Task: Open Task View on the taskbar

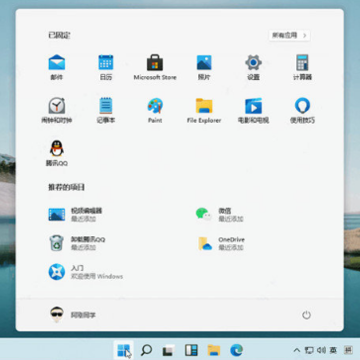Action: [x=169, y=350]
